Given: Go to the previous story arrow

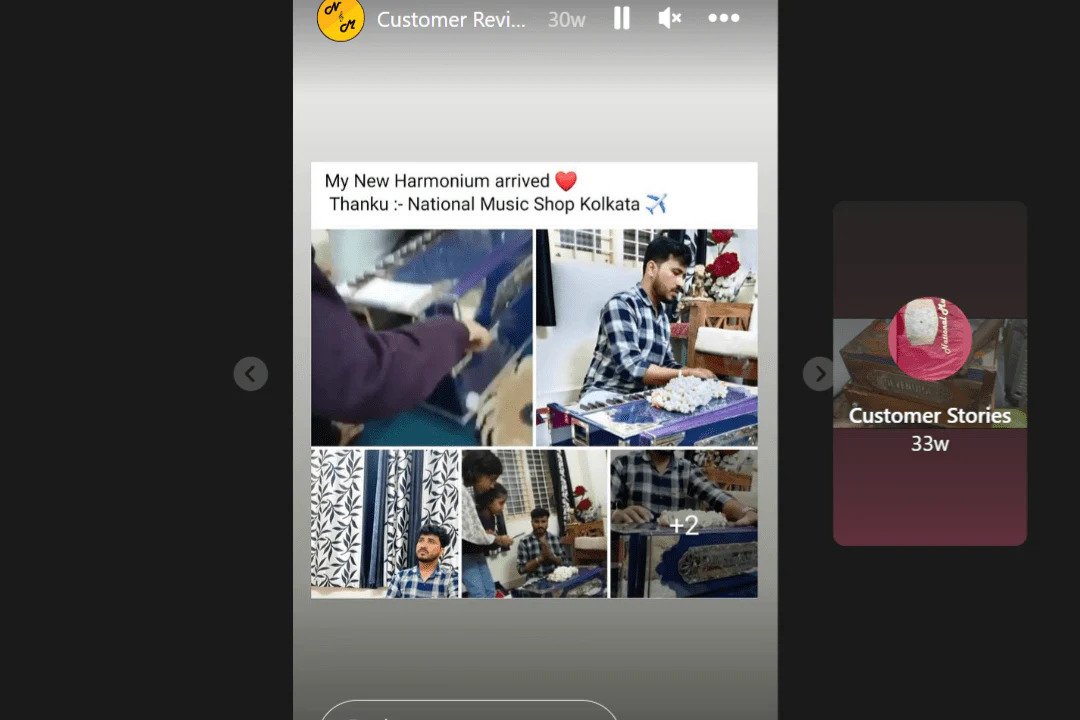Looking at the screenshot, I should point(250,374).
